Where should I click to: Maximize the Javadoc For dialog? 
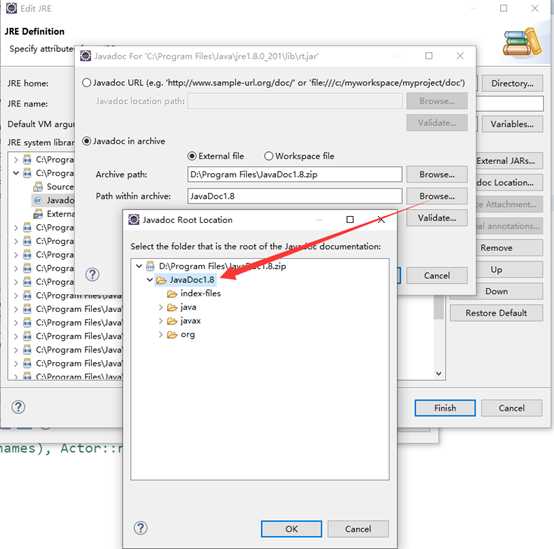[429, 56]
